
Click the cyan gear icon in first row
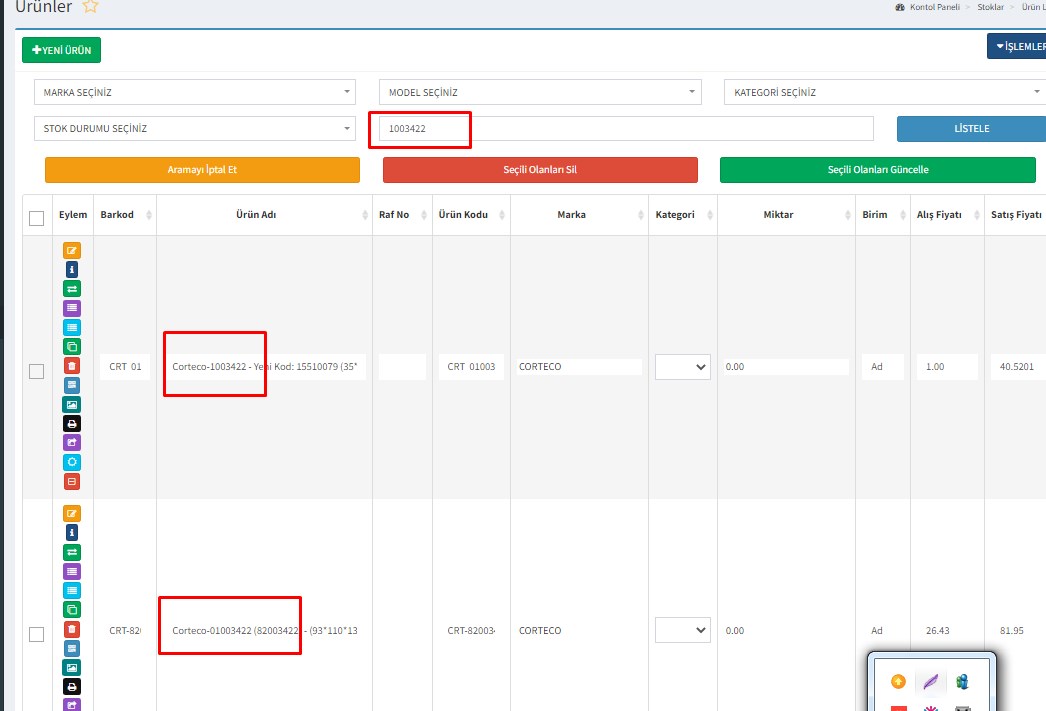tap(72, 462)
